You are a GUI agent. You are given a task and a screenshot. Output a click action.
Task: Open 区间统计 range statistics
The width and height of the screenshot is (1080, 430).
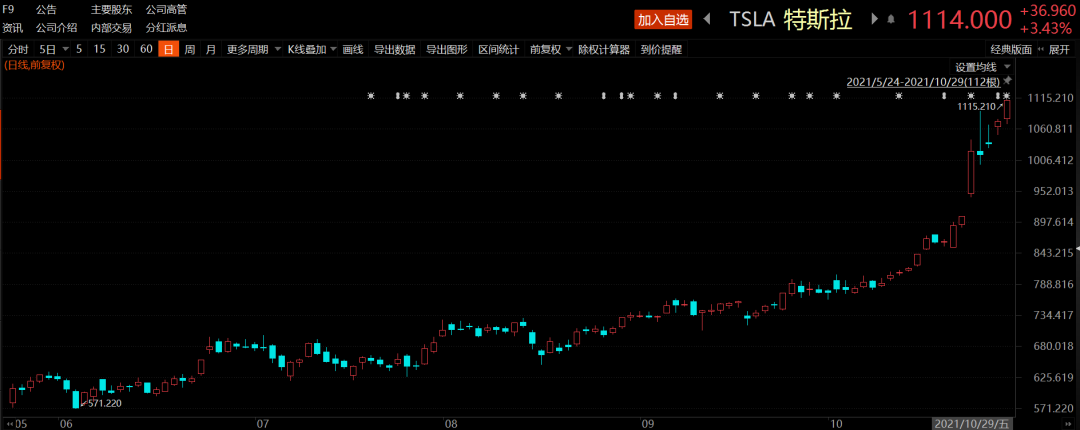tap(499, 50)
